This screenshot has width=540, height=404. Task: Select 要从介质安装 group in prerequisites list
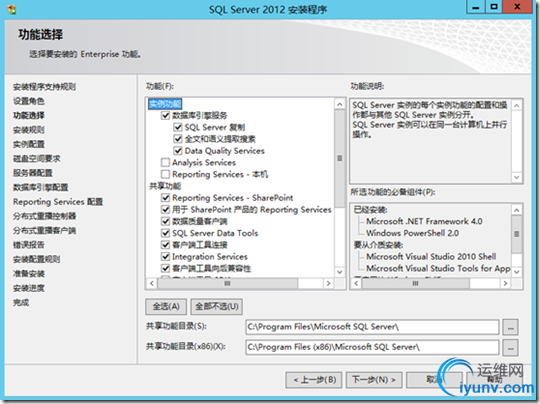point(378,245)
